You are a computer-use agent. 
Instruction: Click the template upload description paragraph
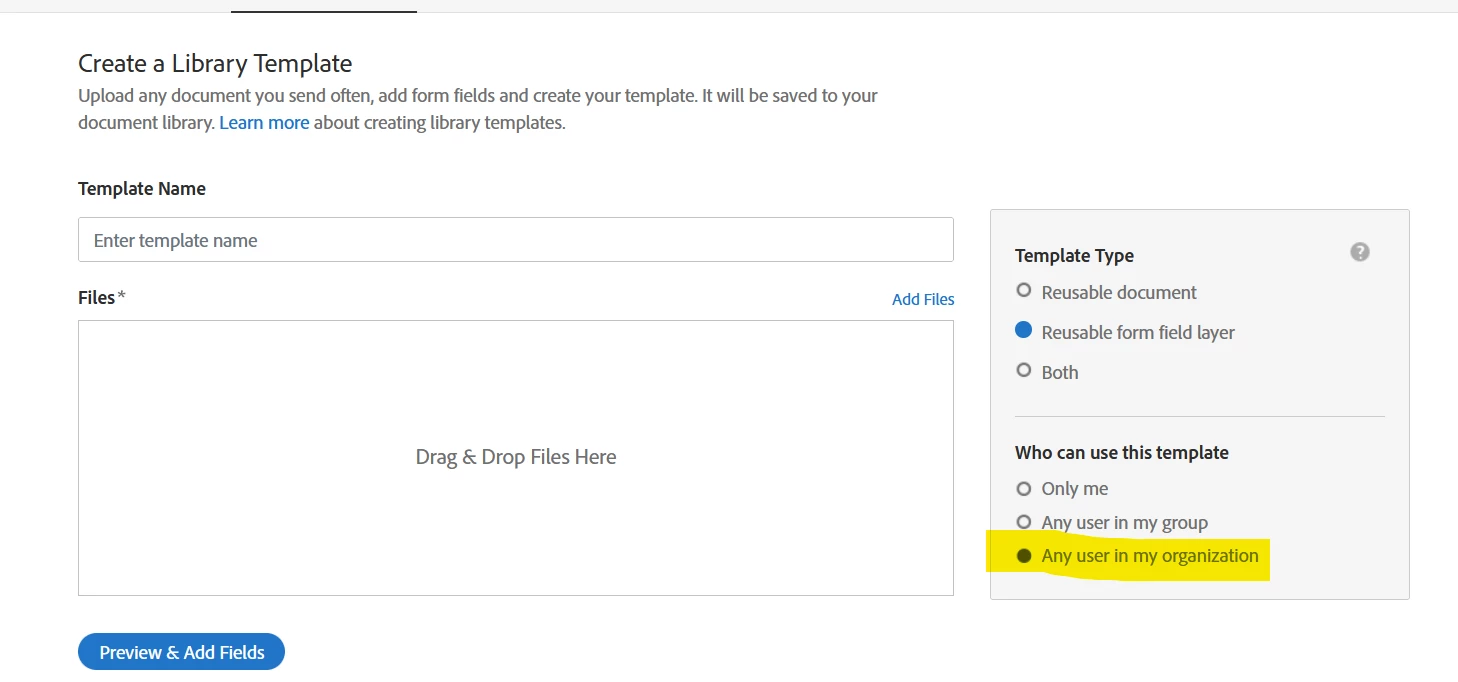(x=477, y=109)
